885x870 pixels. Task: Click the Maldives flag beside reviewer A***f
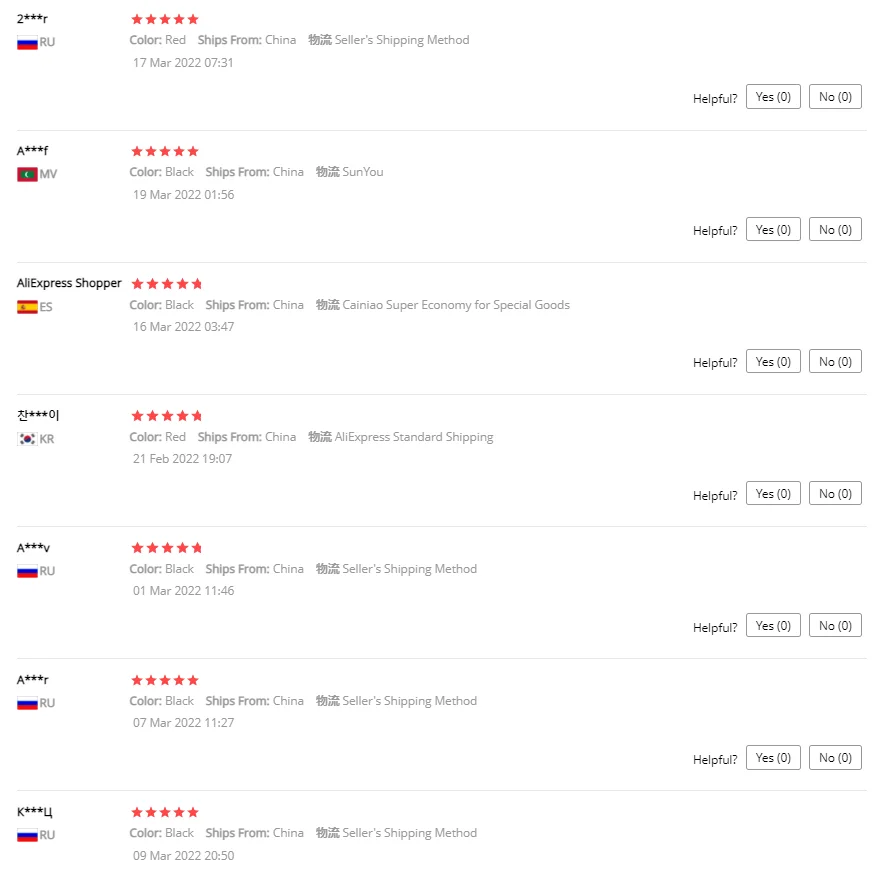[27, 174]
